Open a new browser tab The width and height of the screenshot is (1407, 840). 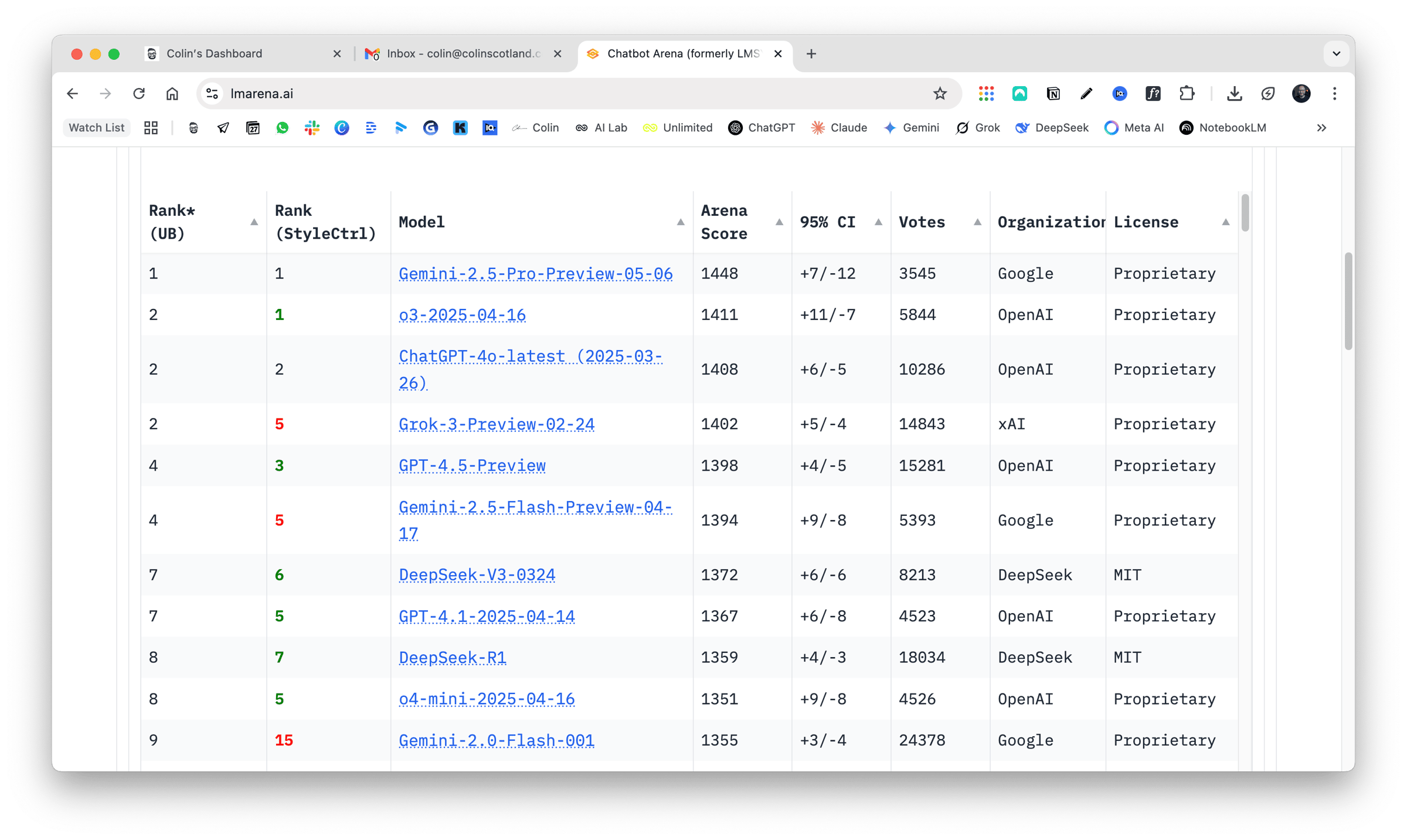(811, 54)
